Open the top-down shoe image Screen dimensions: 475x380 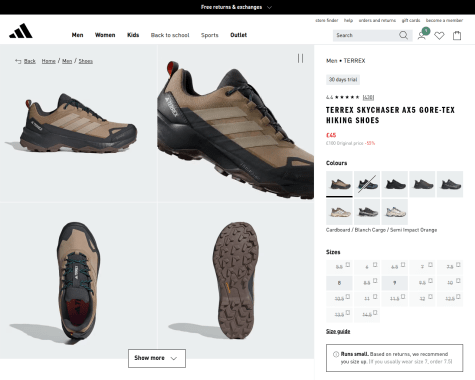click(78, 281)
